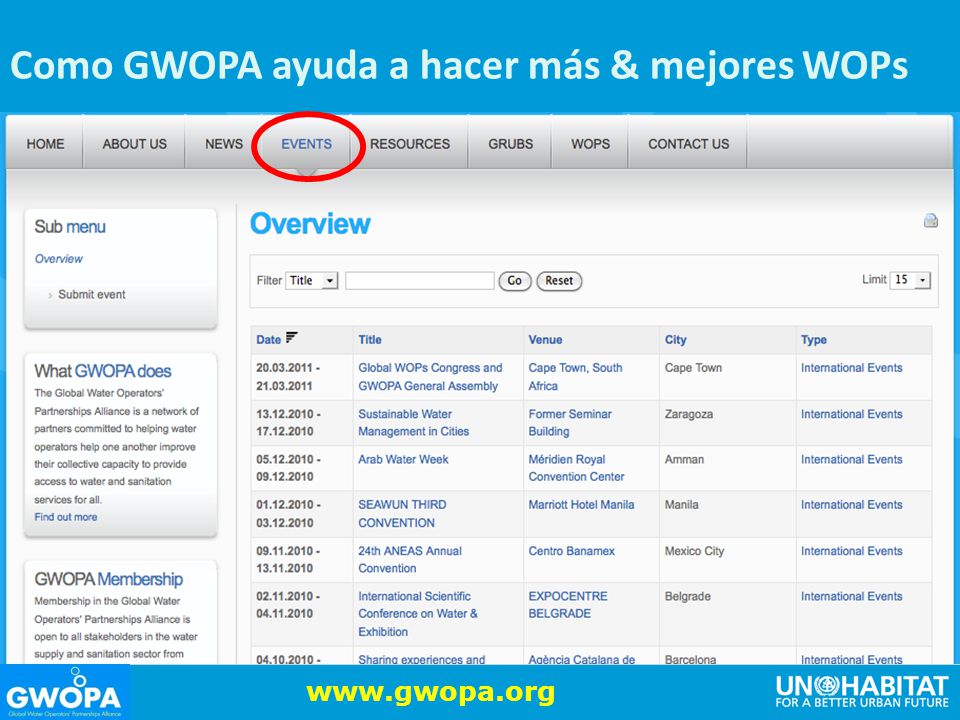Open 24th ANEAS Annual Convention event
The image size is (960, 720).
tap(410, 559)
